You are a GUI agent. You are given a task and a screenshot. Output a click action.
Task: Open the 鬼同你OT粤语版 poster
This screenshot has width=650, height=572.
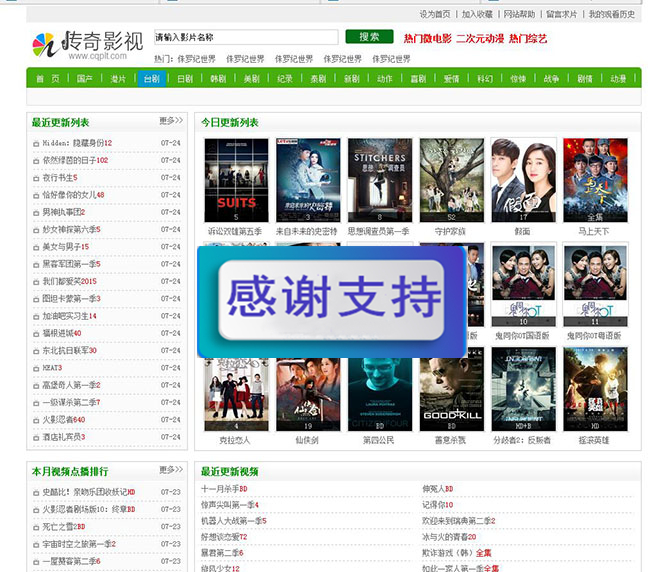595,285
